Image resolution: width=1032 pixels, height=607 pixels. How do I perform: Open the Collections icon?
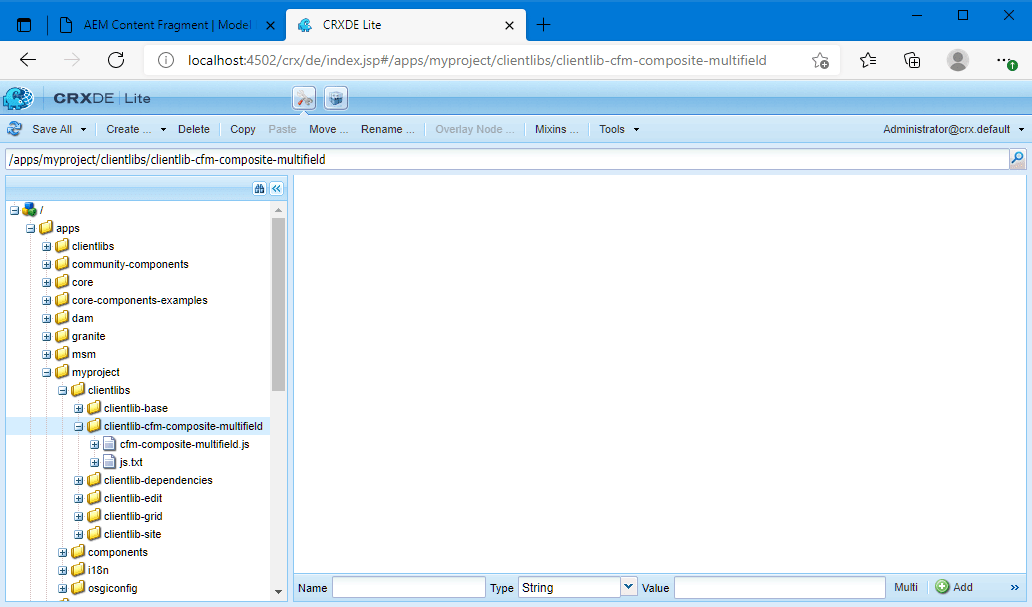point(912,61)
